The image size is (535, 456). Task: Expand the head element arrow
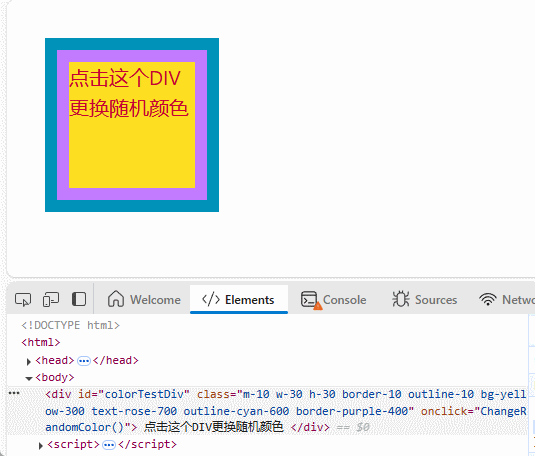pos(29,361)
